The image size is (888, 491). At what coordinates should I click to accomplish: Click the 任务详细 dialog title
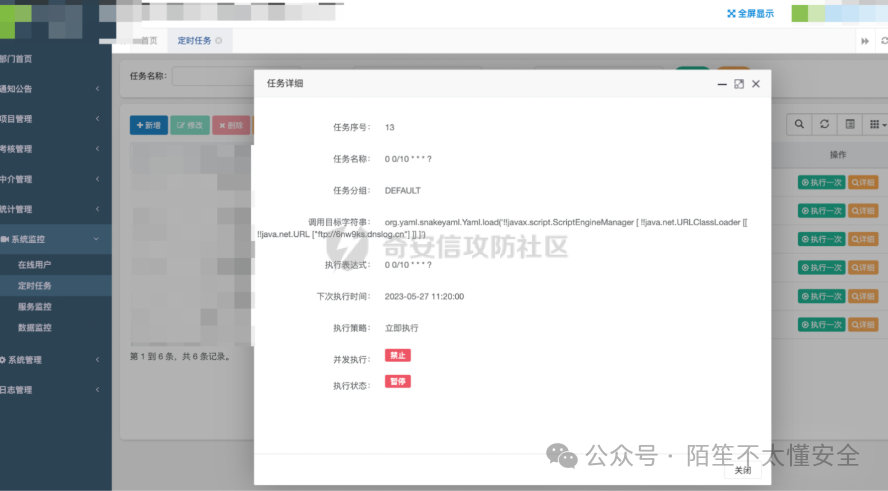point(285,83)
